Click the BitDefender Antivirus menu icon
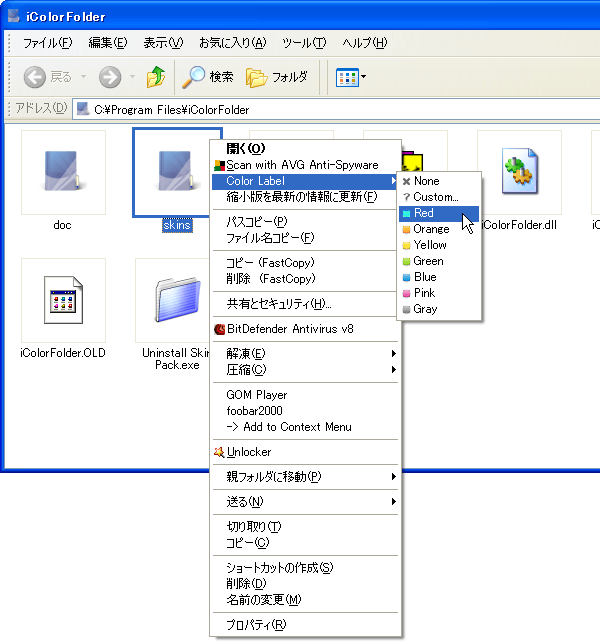The width and height of the screenshot is (600, 642). click(220, 329)
